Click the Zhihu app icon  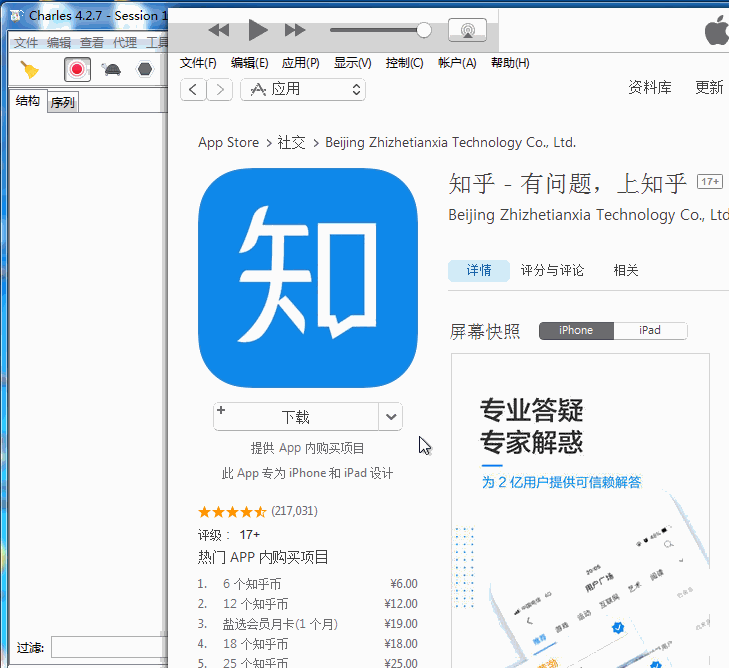pyautogui.click(x=307, y=278)
